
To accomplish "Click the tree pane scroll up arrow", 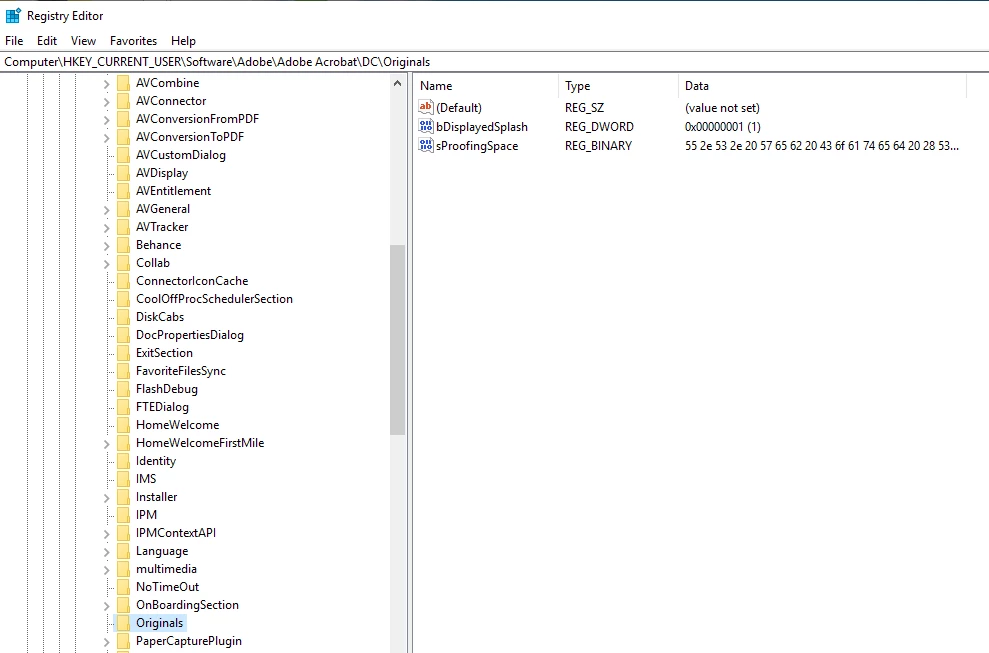I will pos(397,83).
